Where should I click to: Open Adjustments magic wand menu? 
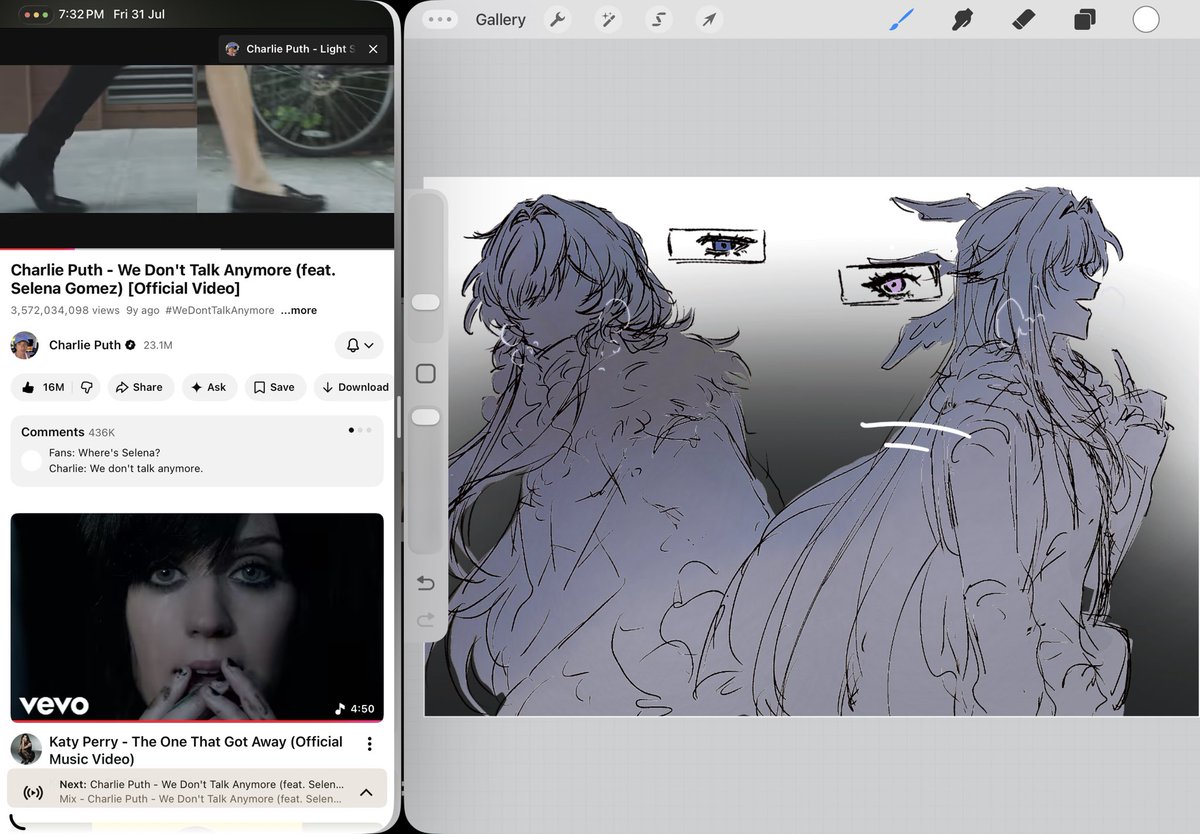pyautogui.click(x=607, y=20)
